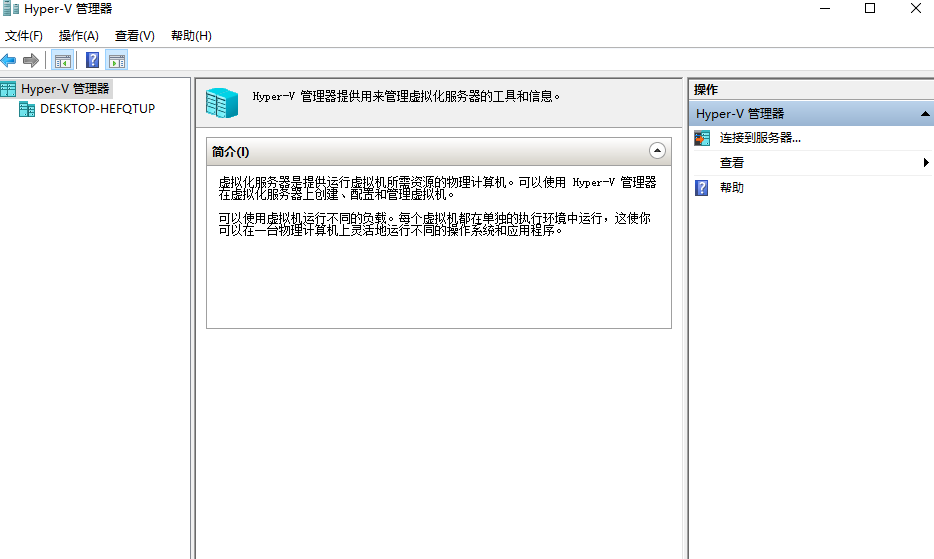Open the 查看(V) menu

tap(135, 36)
